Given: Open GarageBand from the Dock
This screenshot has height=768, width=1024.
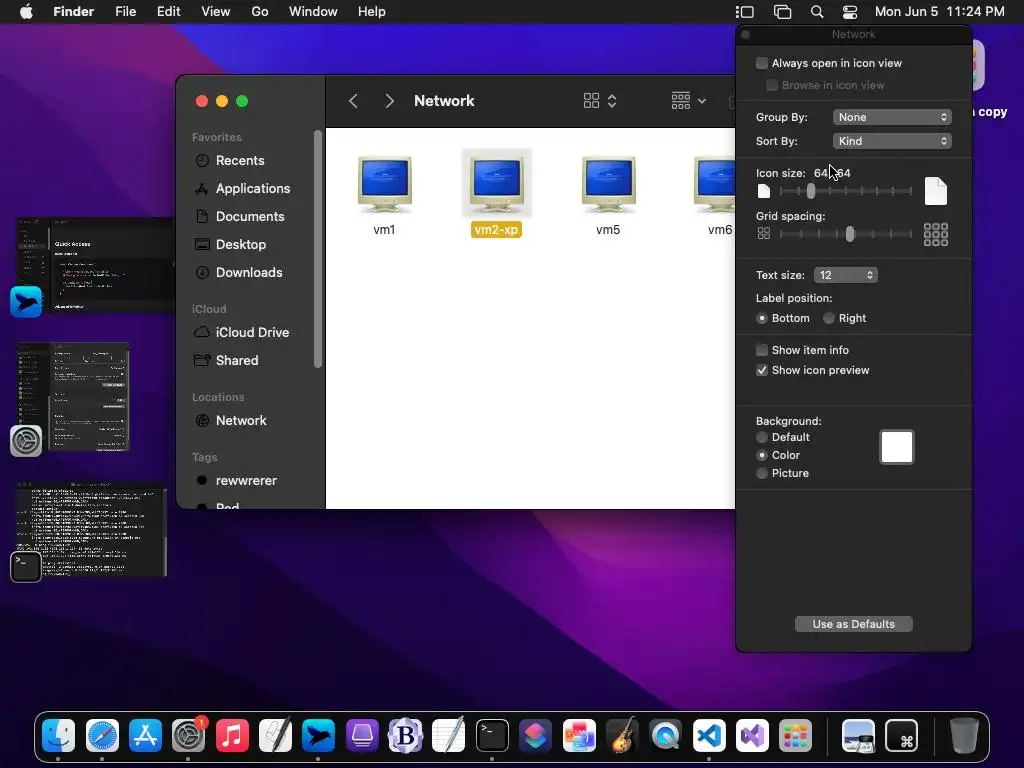Looking at the screenshot, I should [622, 735].
